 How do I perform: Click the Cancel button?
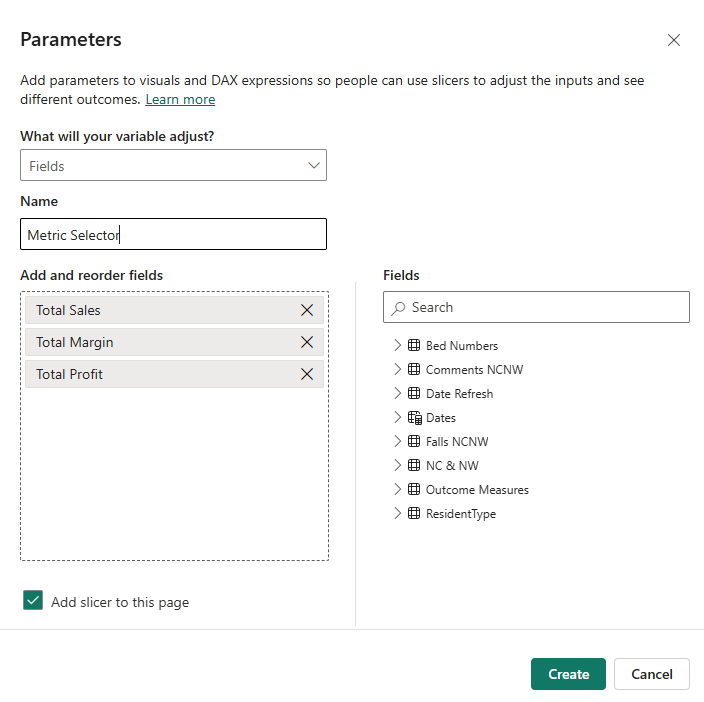(x=651, y=674)
